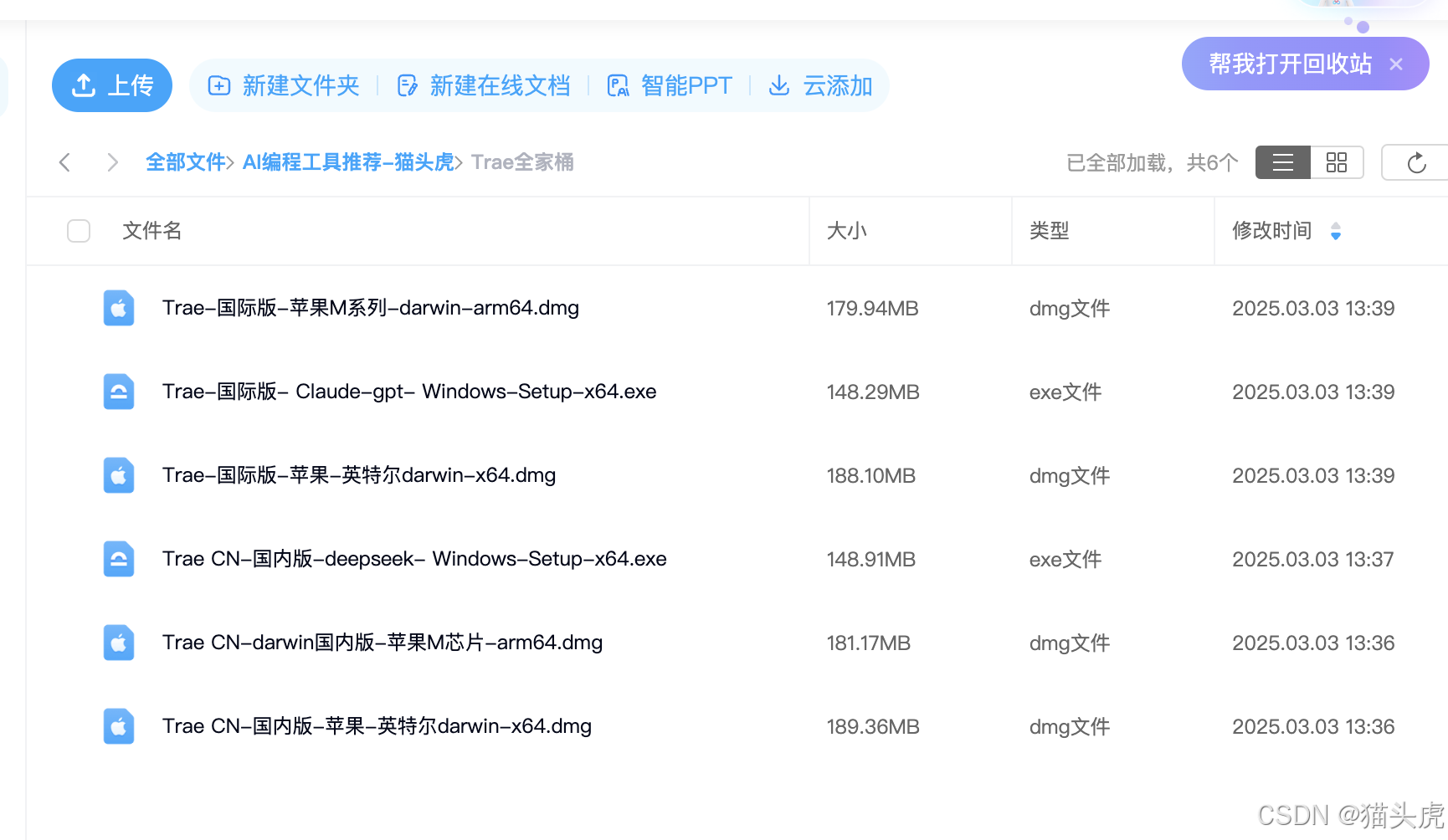
Task: Click 新建在线文档 to create online document
Action: (x=483, y=85)
